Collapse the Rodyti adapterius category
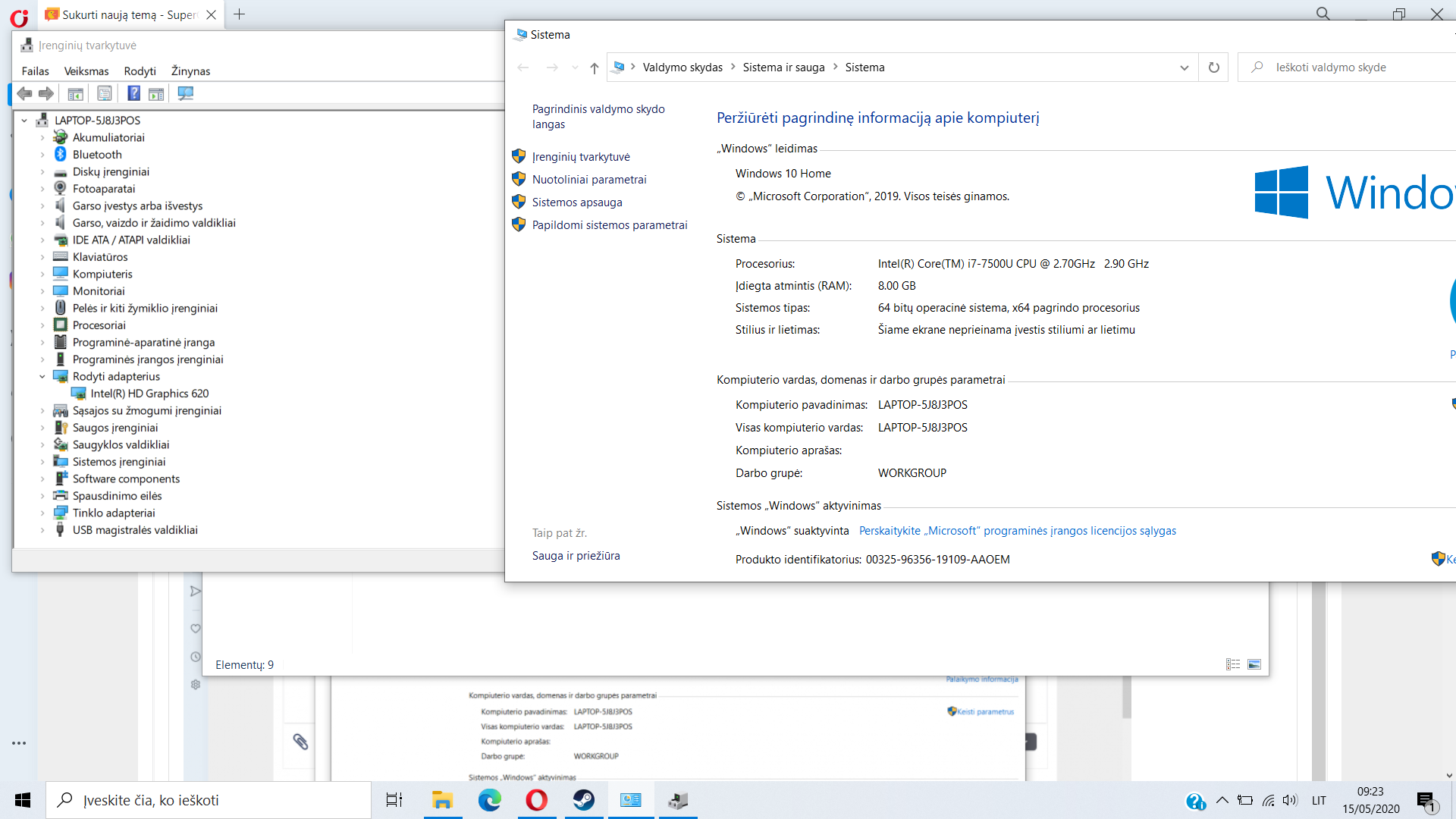Viewport: 1456px width, 819px height. click(x=42, y=376)
